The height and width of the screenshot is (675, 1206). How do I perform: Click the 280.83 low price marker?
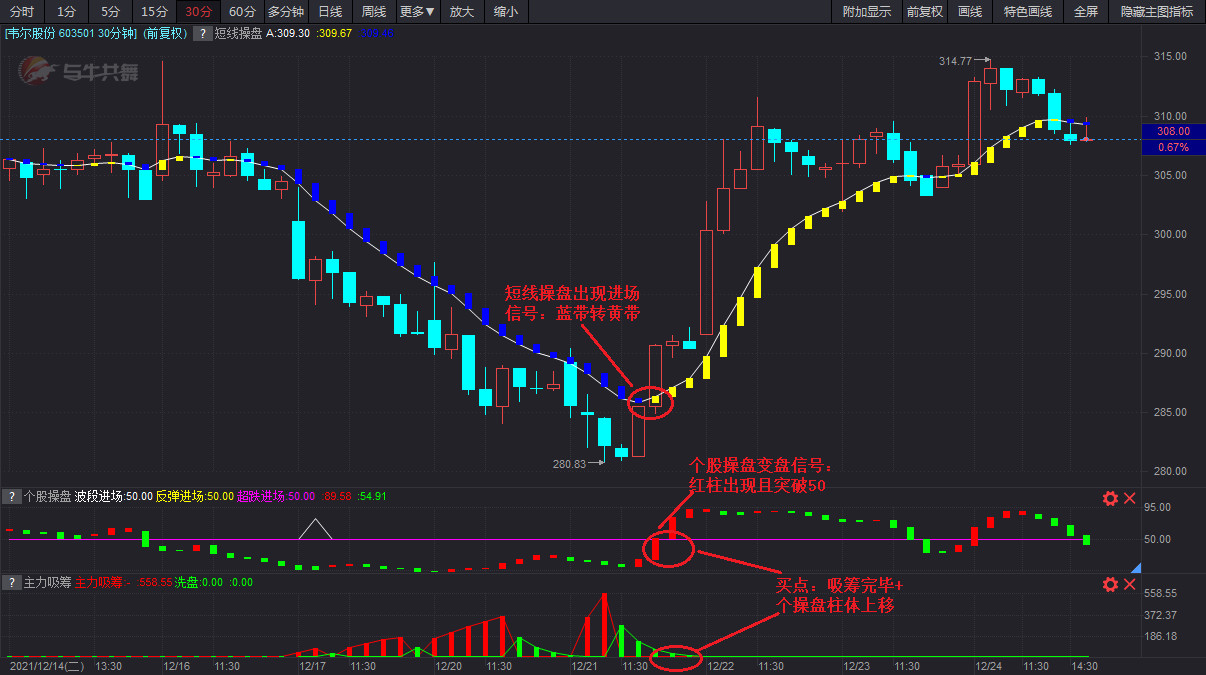(x=570, y=463)
